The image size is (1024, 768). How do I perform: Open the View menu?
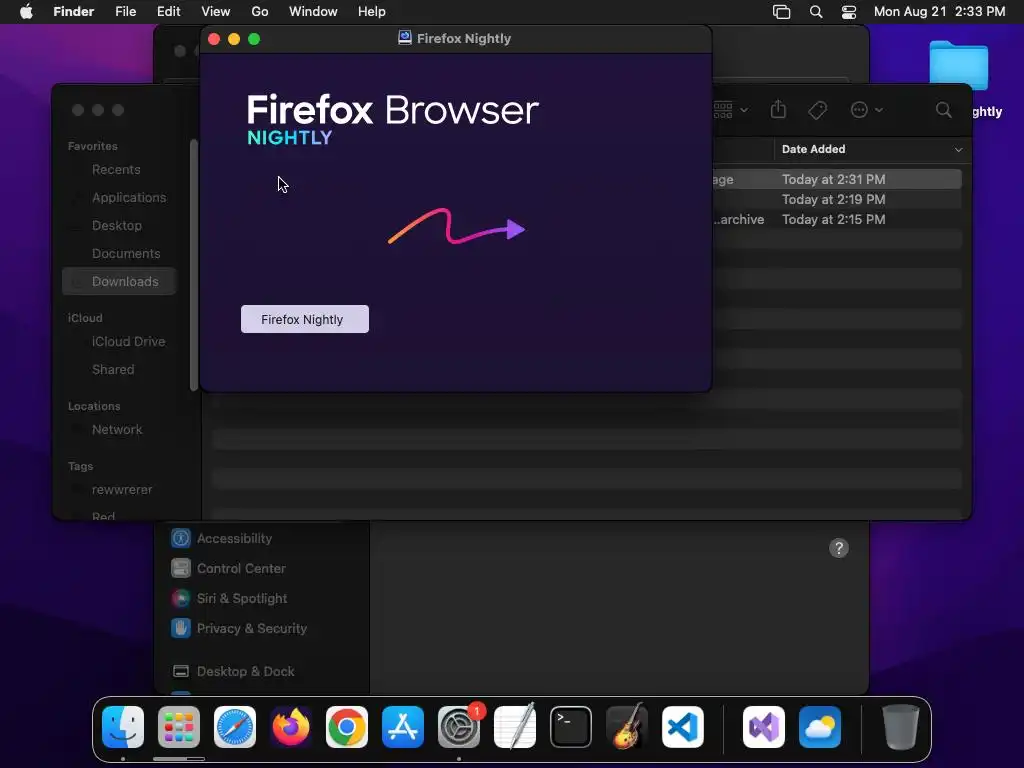pyautogui.click(x=216, y=12)
